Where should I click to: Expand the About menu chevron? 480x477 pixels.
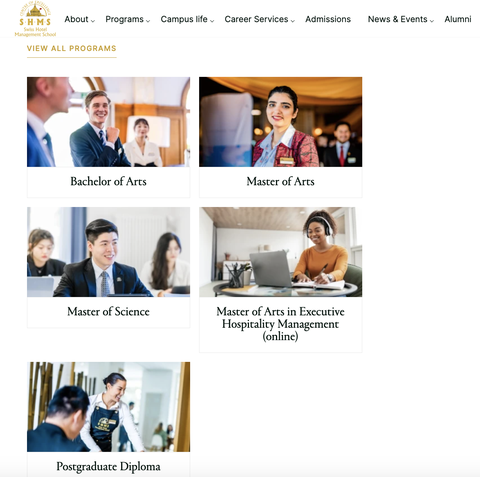click(93, 21)
